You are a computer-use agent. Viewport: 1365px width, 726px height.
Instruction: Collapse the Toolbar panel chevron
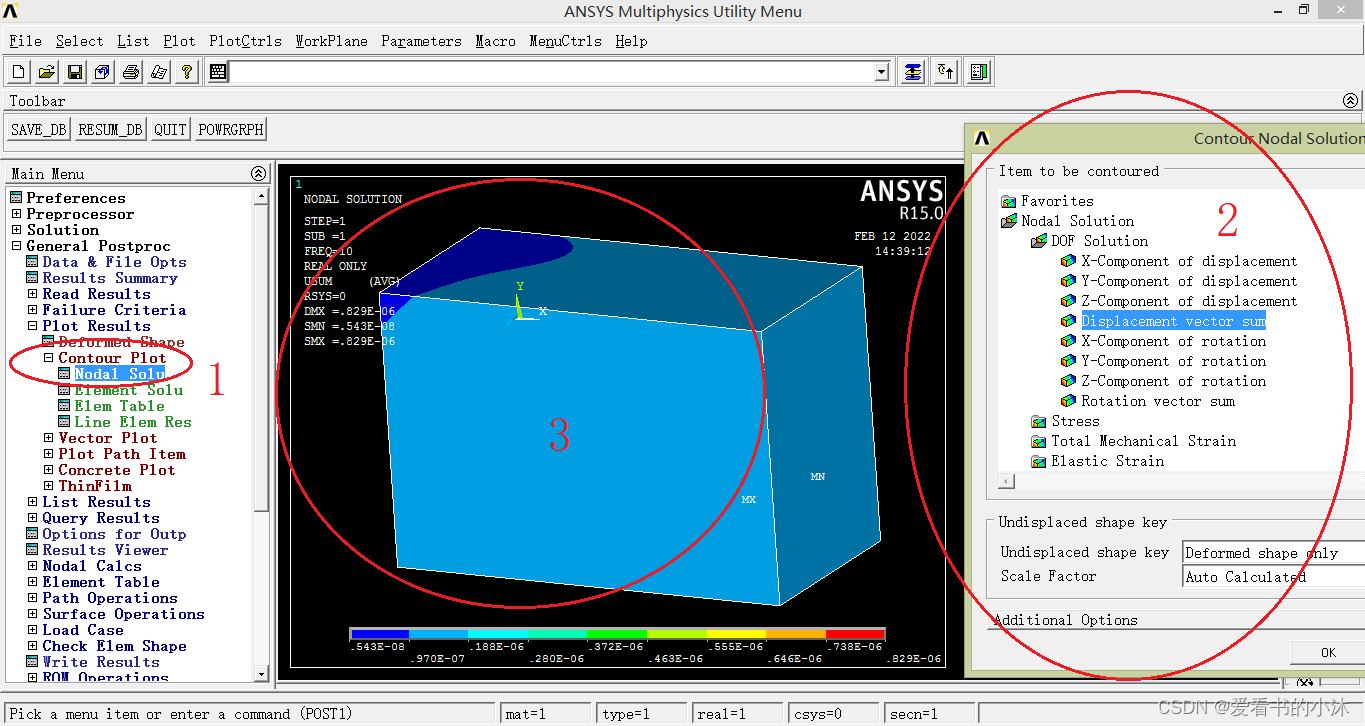point(1351,101)
